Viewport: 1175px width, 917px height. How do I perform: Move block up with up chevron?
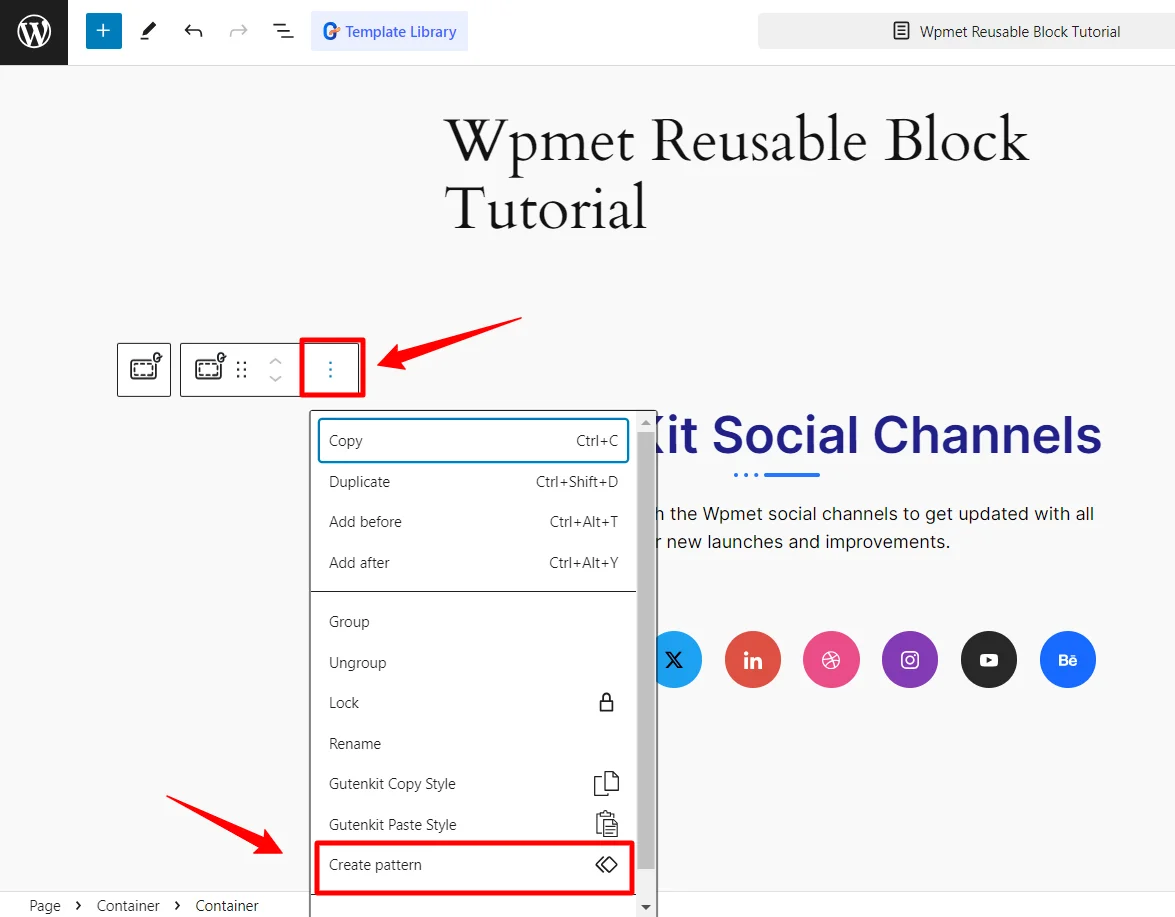275,360
